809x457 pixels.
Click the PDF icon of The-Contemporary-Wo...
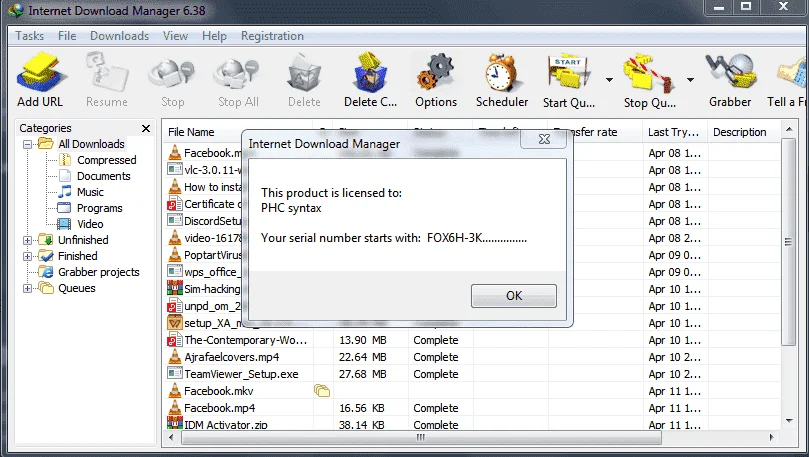(x=175, y=339)
